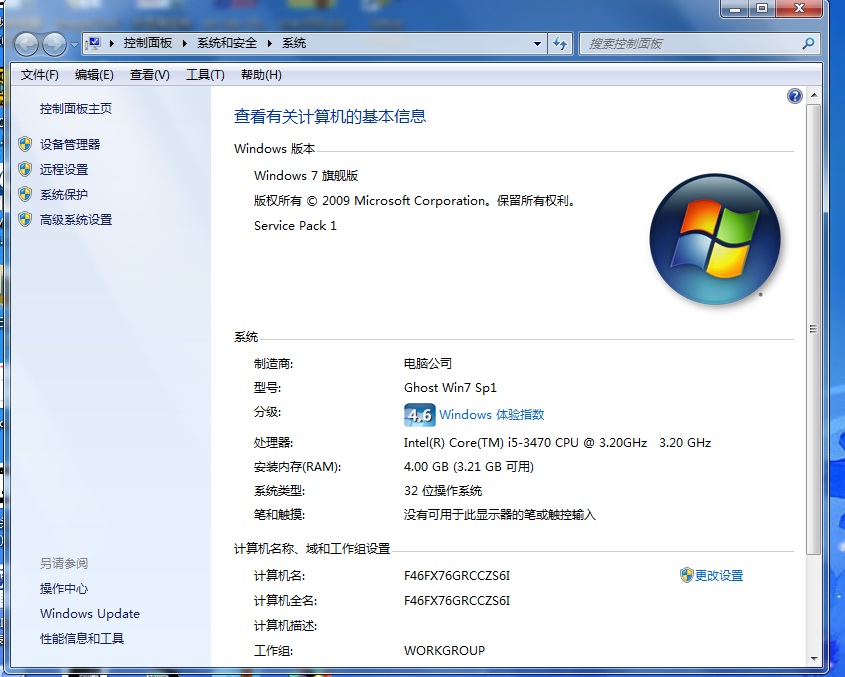Open Windows Update link in sidebar
Image resolution: width=845 pixels, height=677 pixels.
(x=89, y=614)
